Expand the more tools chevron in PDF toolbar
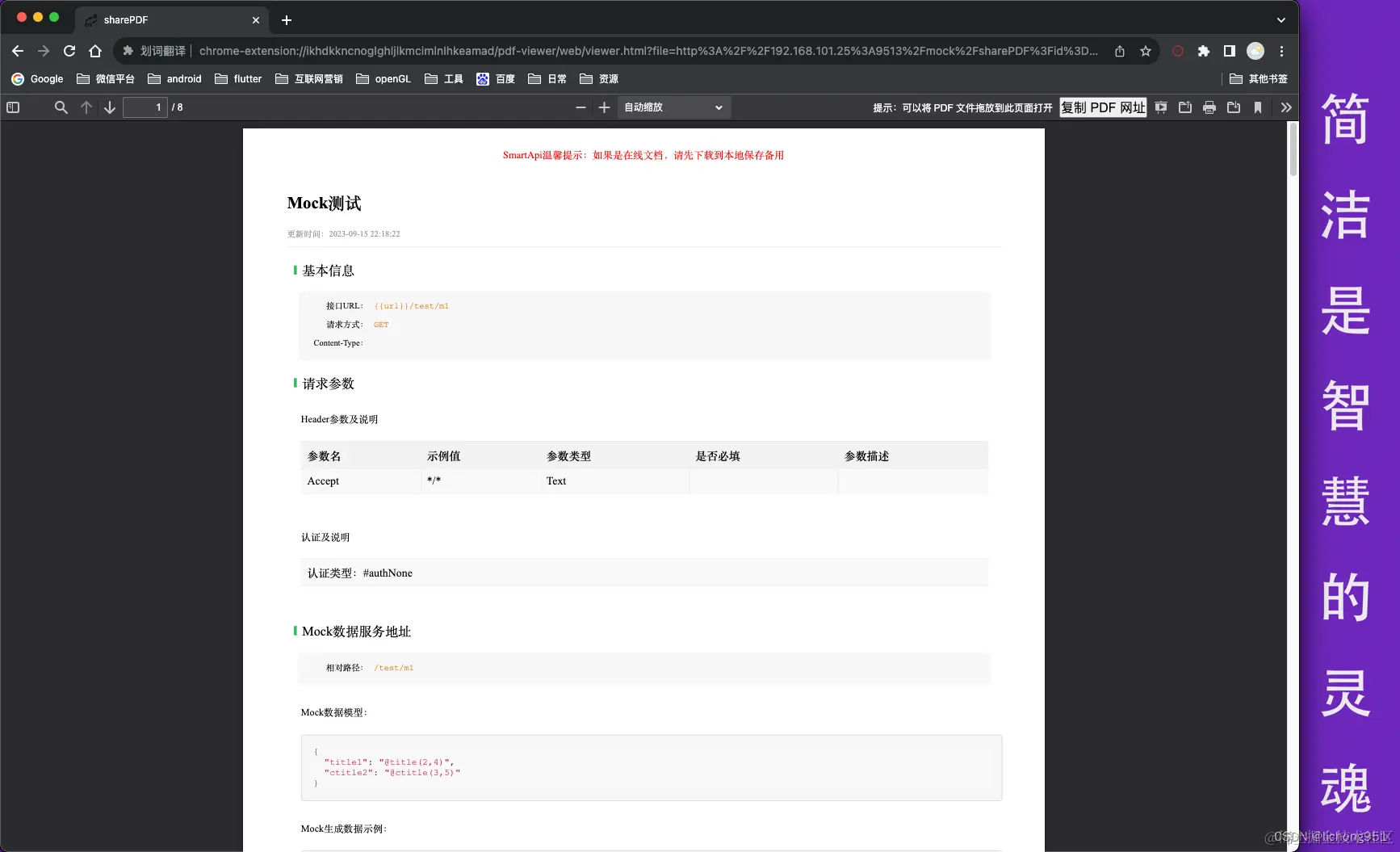This screenshot has width=1400, height=852. pos(1286,107)
